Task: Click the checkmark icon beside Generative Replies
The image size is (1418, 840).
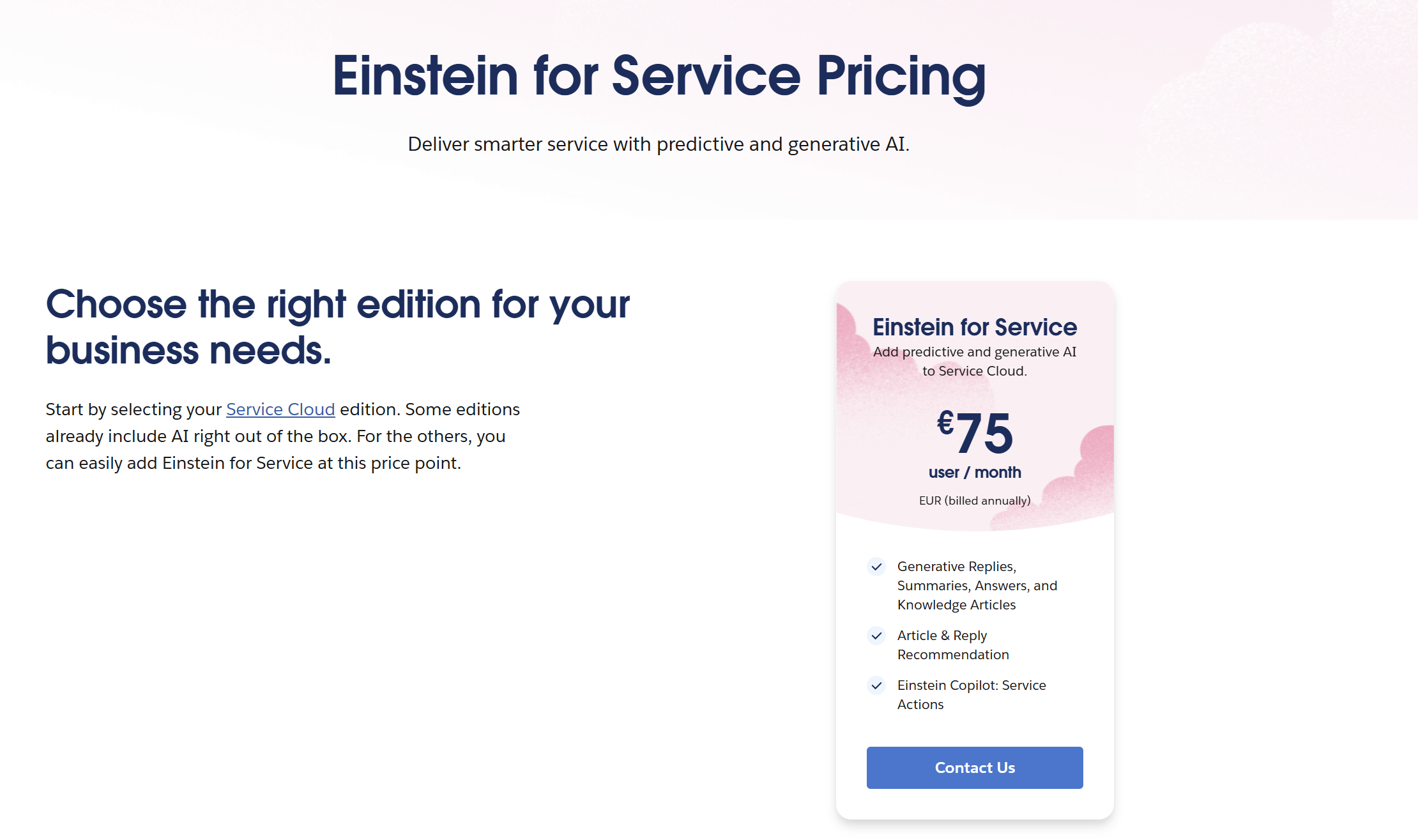Action: (x=876, y=567)
